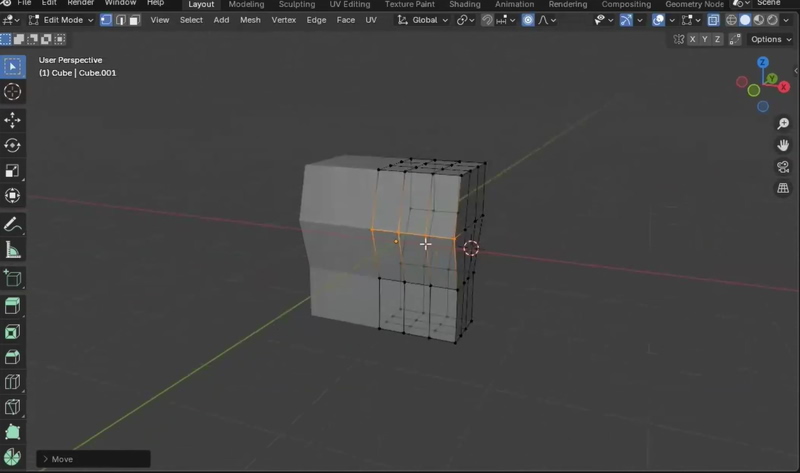The height and width of the screenshot is (473, 800).
Task: Switch to the UV Editing workspace tab
Action: point(350,5)
